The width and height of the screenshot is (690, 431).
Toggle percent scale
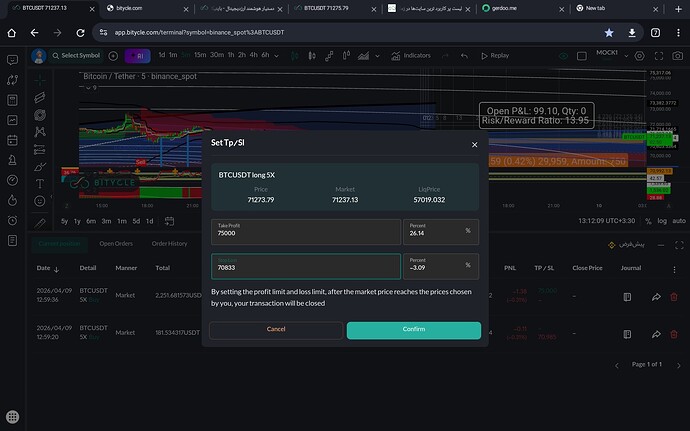(x=648, y=221)
